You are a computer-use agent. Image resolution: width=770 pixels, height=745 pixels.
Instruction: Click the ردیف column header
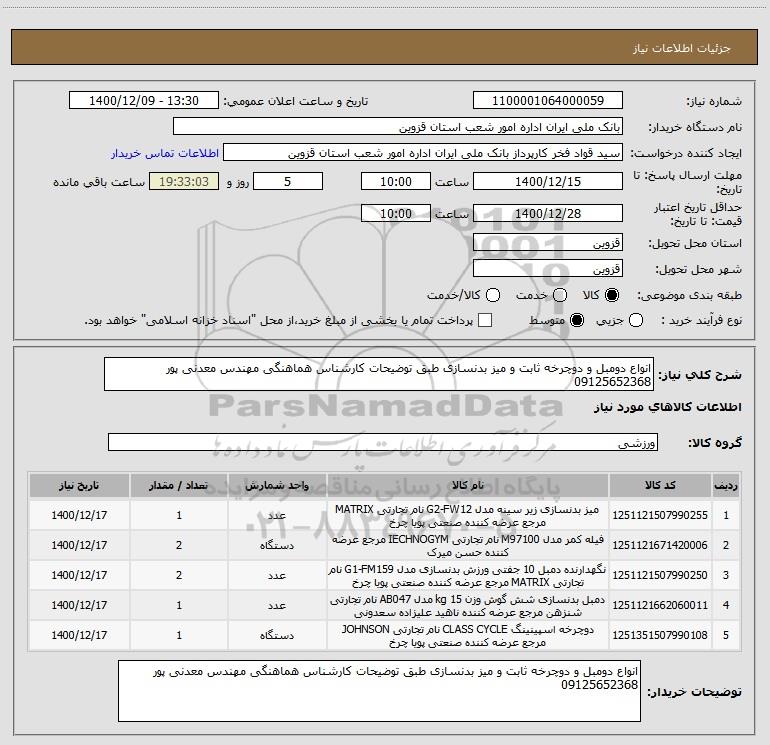(x=726, y=485)
